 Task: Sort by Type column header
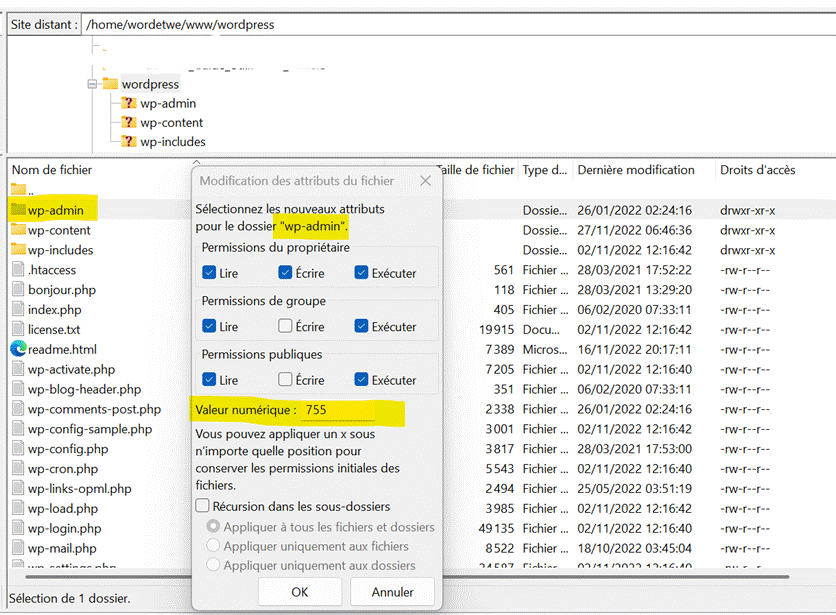coord(545,170)
